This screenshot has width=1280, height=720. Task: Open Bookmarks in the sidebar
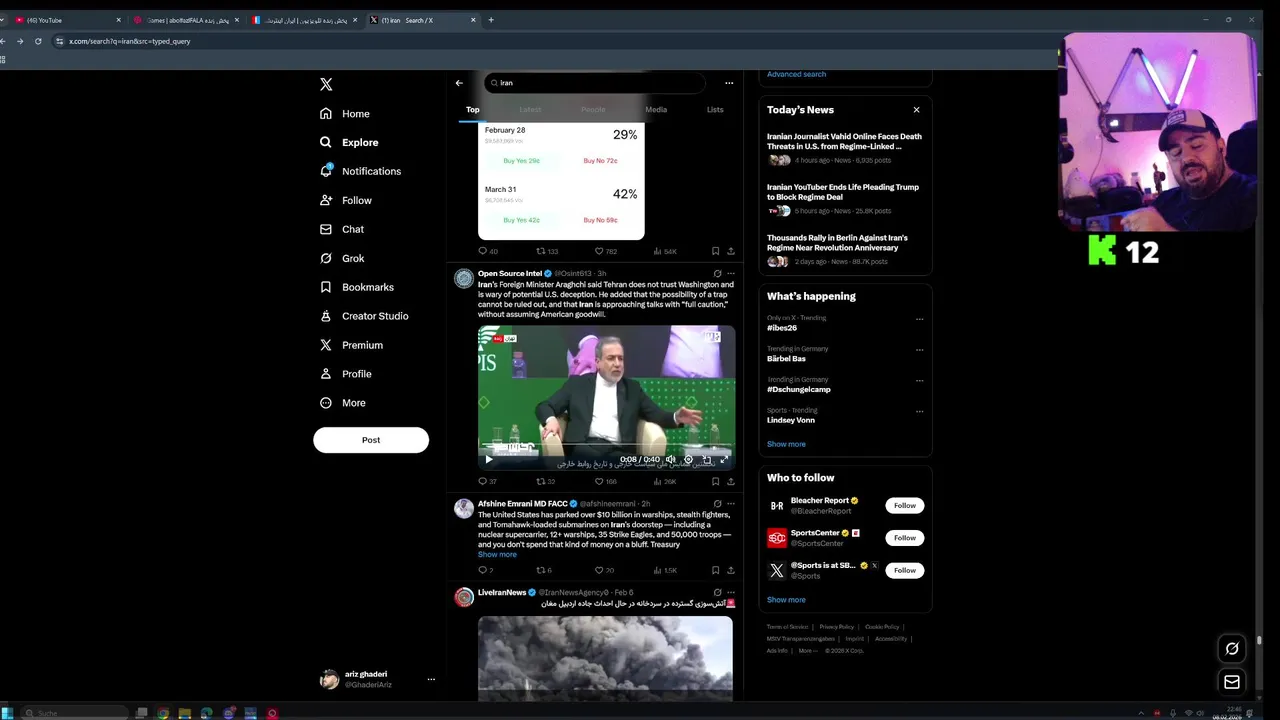pyautogui.click(x=356, y=287)
